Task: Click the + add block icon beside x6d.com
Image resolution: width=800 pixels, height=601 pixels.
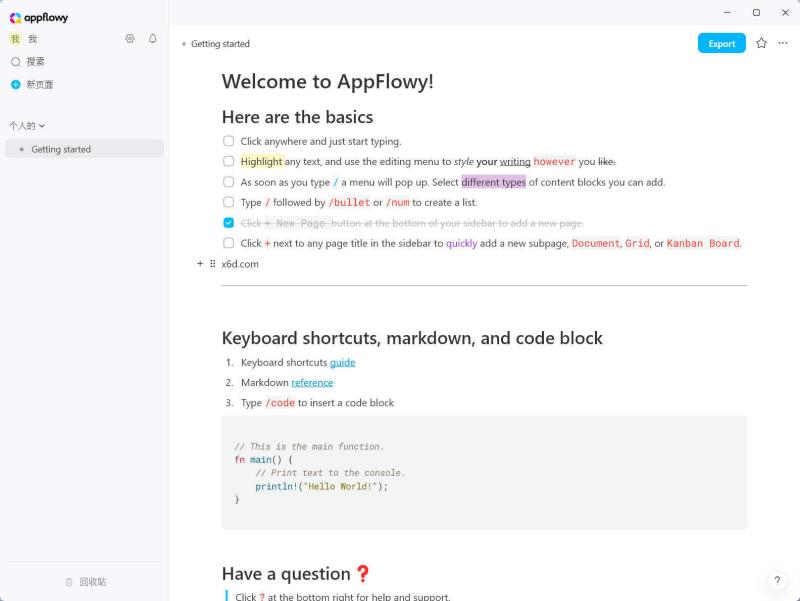Action: [x=200, y=264]
